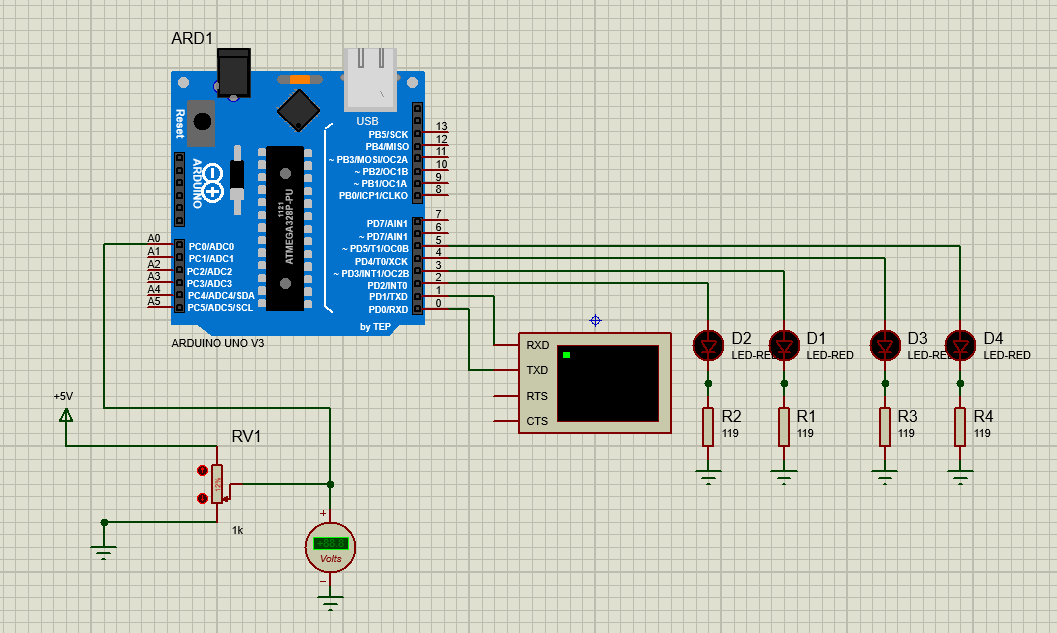This screenshot has width=1057, height=633.
Task: Click resistor R1 body
Action: (x=784, y=427)
